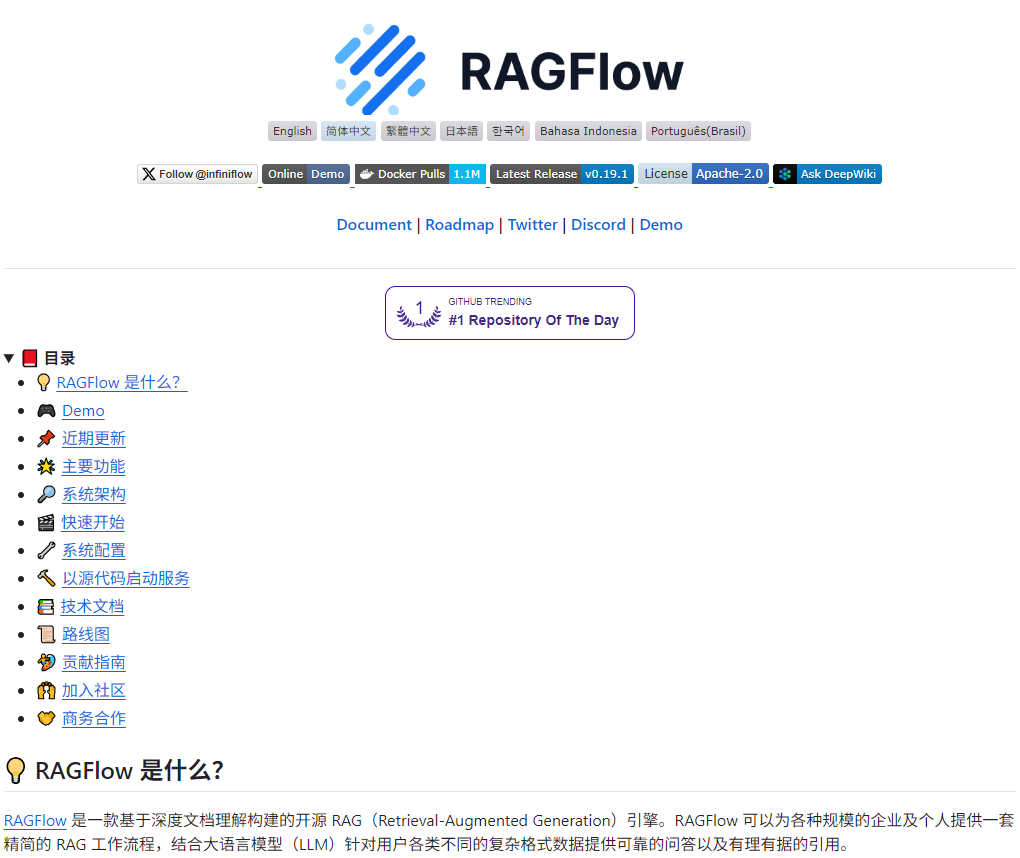Screen dimensions: 1020x858
Task: Jump to 路线图 section
Action: [86, 634]
